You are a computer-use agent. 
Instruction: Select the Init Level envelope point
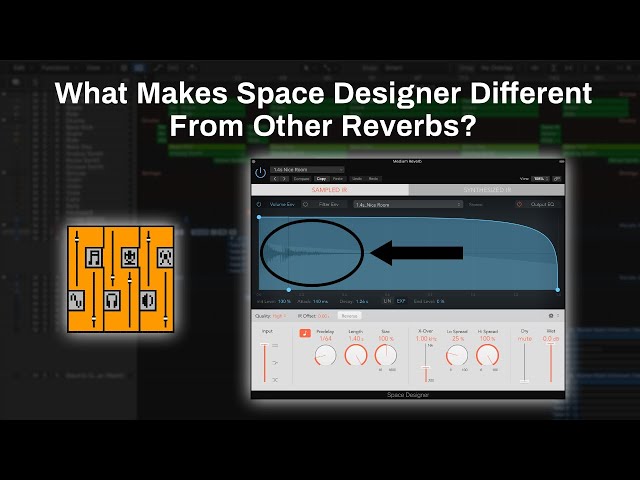pyautogui.click(x=259, y=217)
